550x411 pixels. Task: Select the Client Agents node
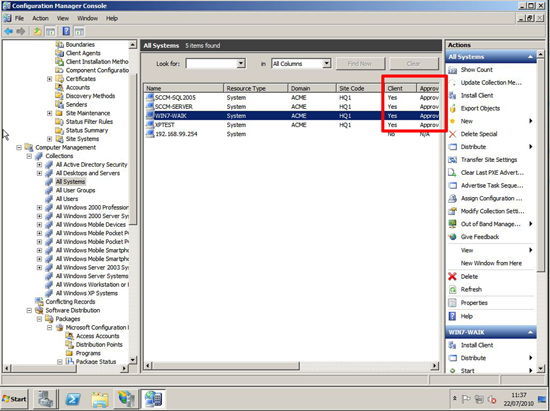pos(83,53)
